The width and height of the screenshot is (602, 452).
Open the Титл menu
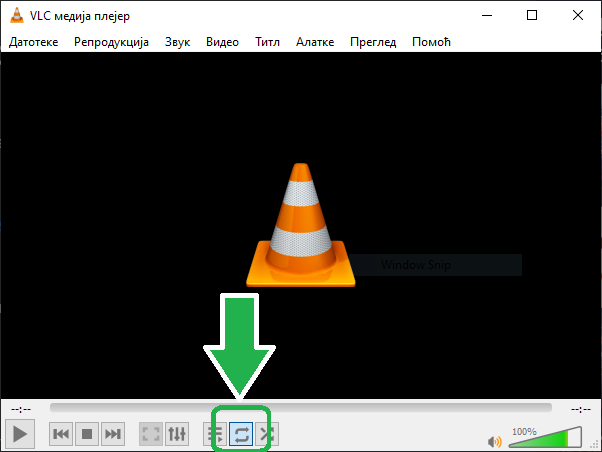267,42
